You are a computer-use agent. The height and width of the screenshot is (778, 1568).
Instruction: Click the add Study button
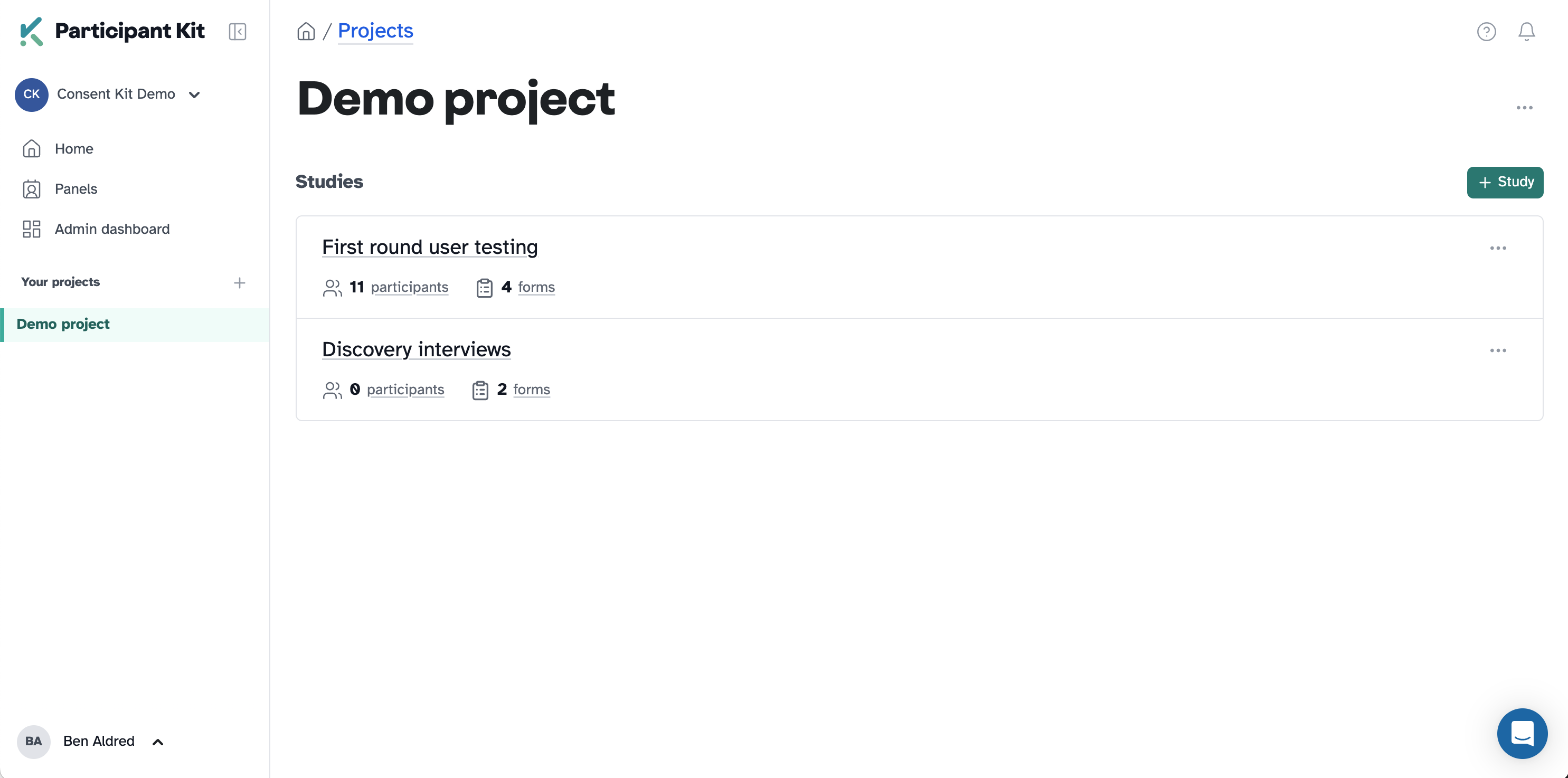click(x=1505, y=182)
